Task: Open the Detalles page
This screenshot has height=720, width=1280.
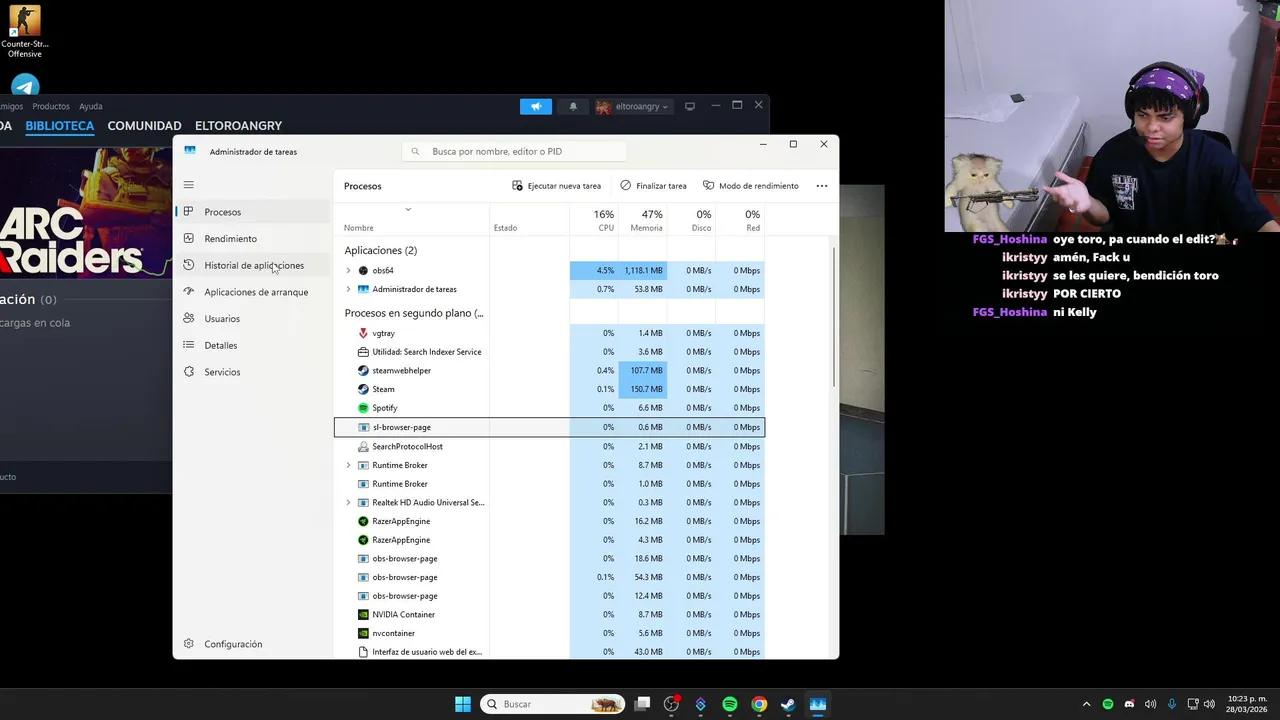Action: (252, 345)
